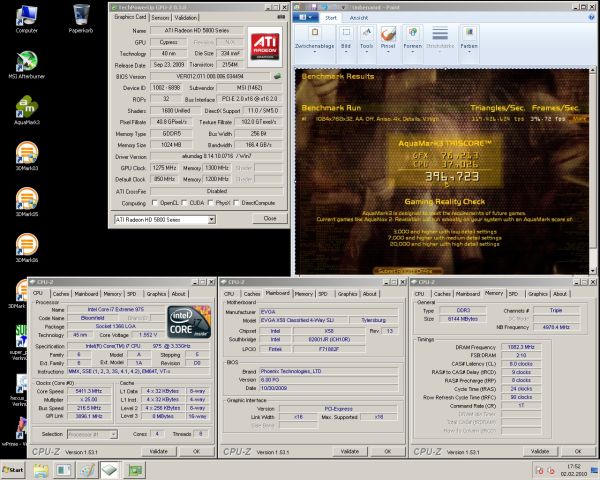This screenshot has height=480, width=600.
Task: Click the CPU-Z taskbar icon
Action: tap(111, 470)
